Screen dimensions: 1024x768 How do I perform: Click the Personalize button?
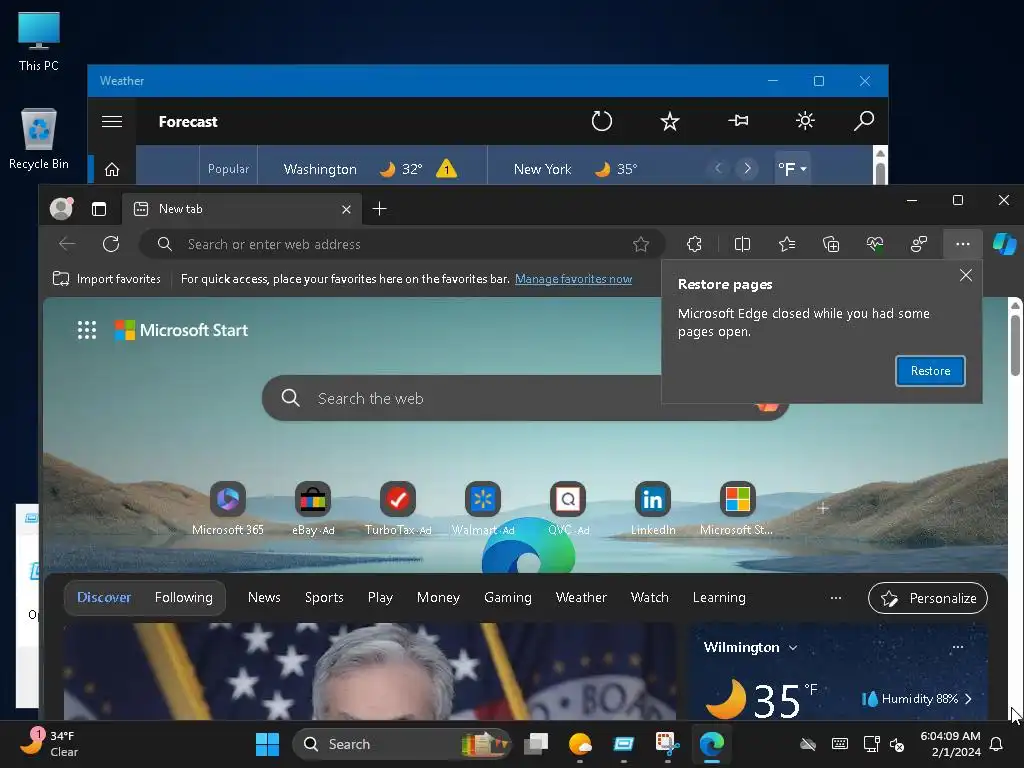[927, 598]
